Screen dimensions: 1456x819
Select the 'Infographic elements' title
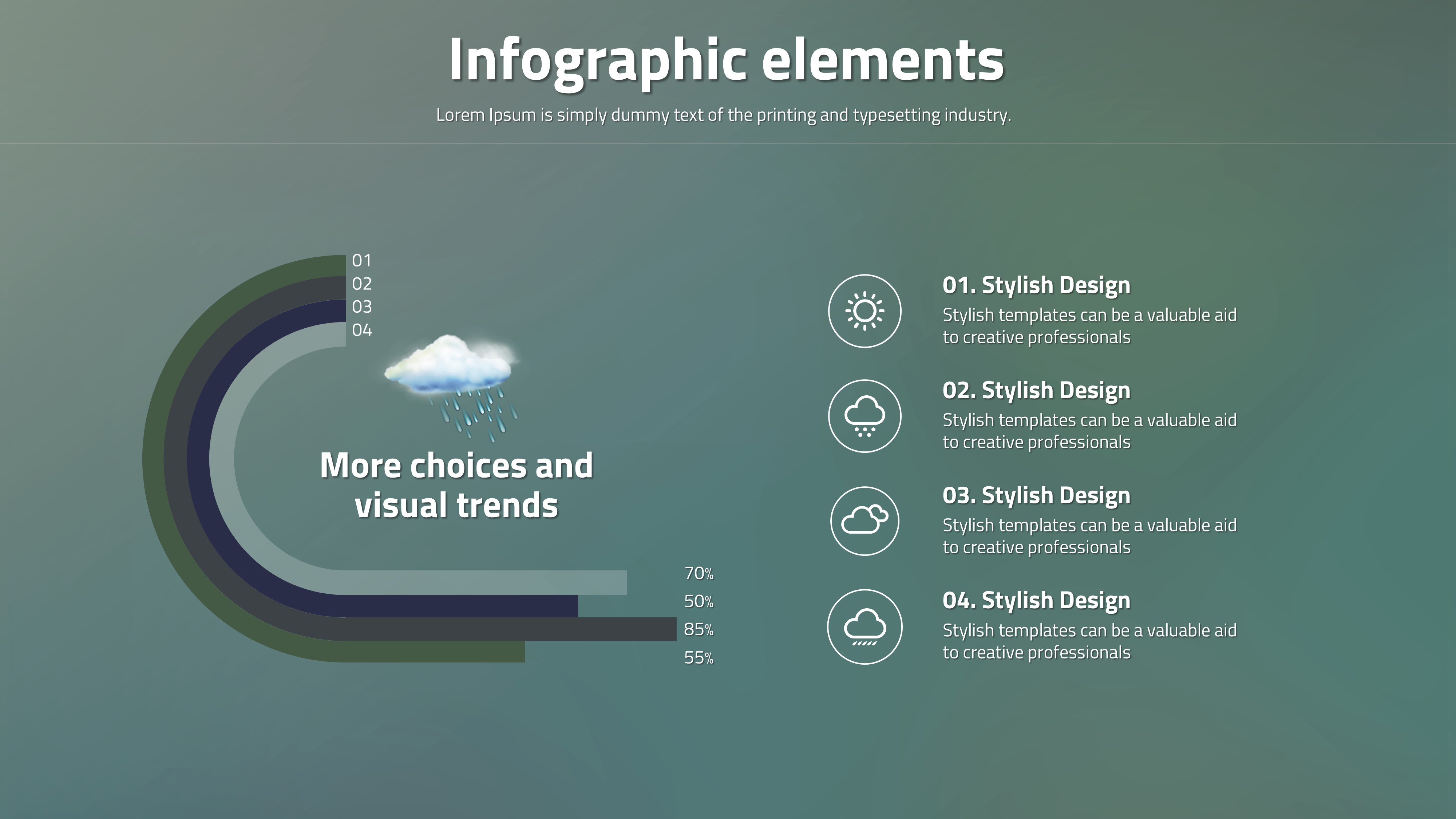pyautogui.click(x=726, y=59)
